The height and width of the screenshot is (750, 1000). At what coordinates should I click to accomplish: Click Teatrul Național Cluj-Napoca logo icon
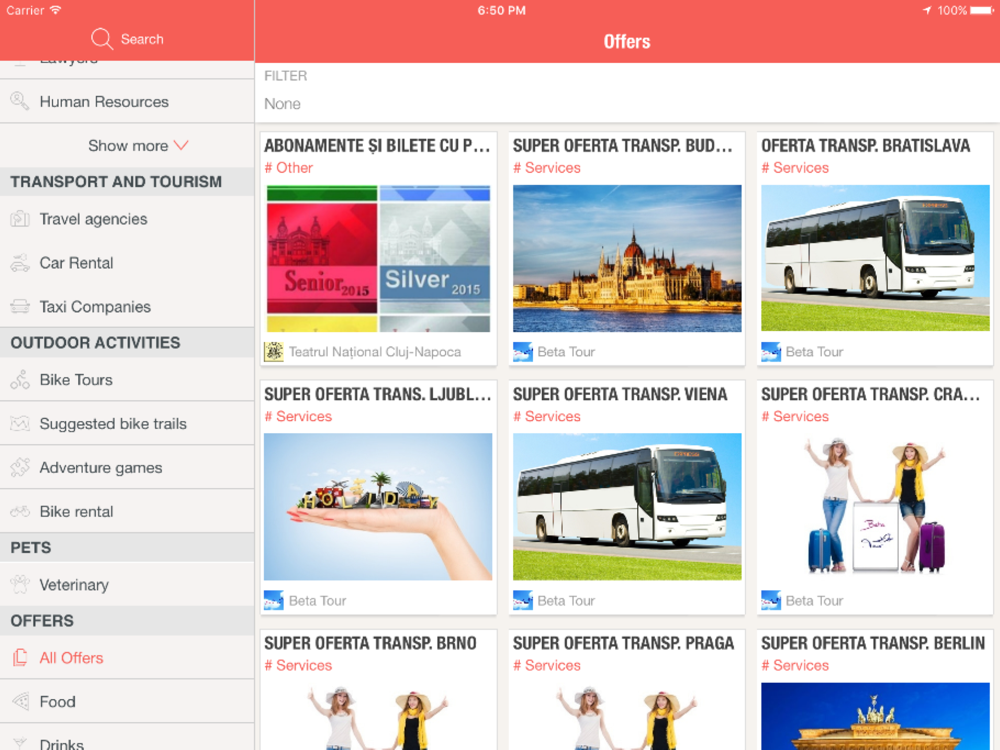pos(274,351)
